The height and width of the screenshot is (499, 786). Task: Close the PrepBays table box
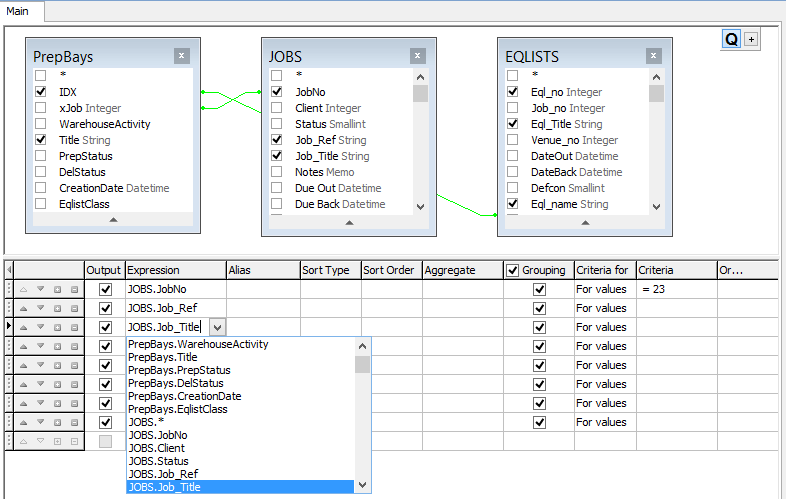[x=181, y=57]
